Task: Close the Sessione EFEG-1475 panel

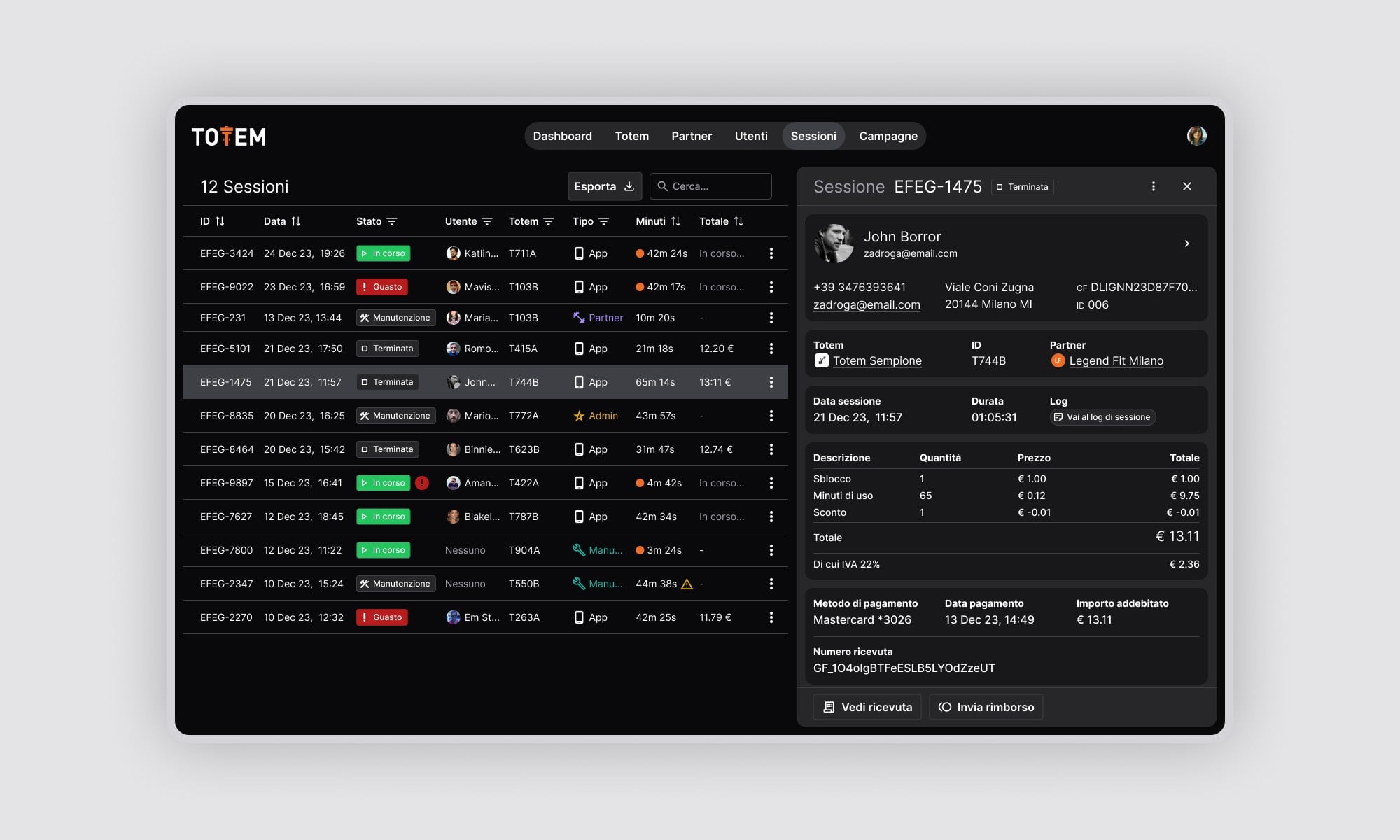Action: pos(1187,186)
